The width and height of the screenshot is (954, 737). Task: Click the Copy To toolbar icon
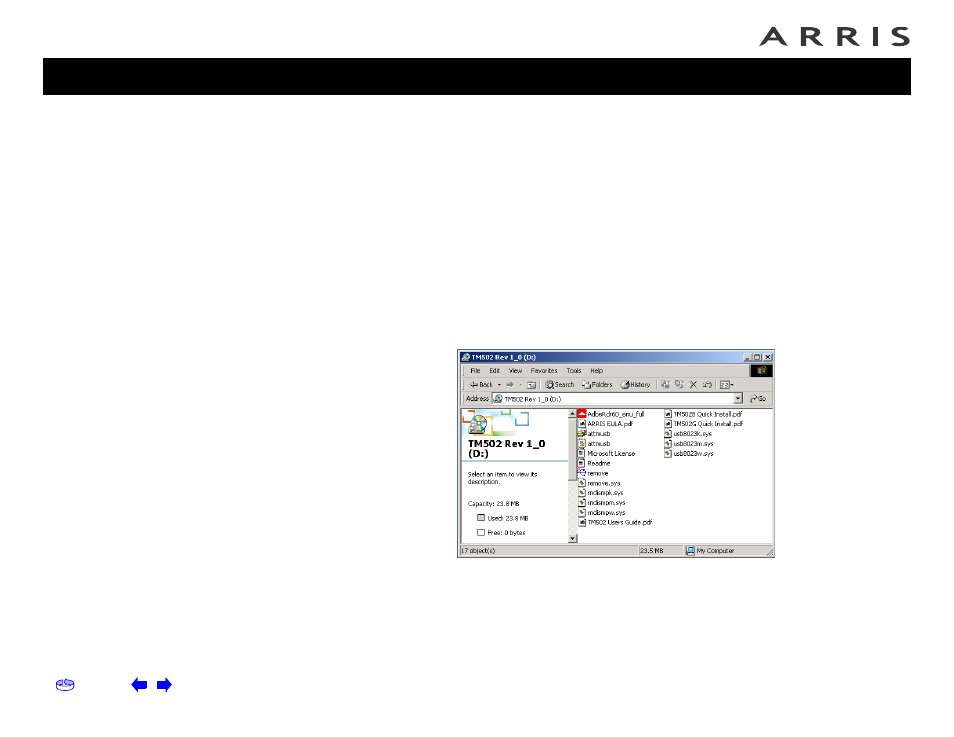(x=679, y=385)
